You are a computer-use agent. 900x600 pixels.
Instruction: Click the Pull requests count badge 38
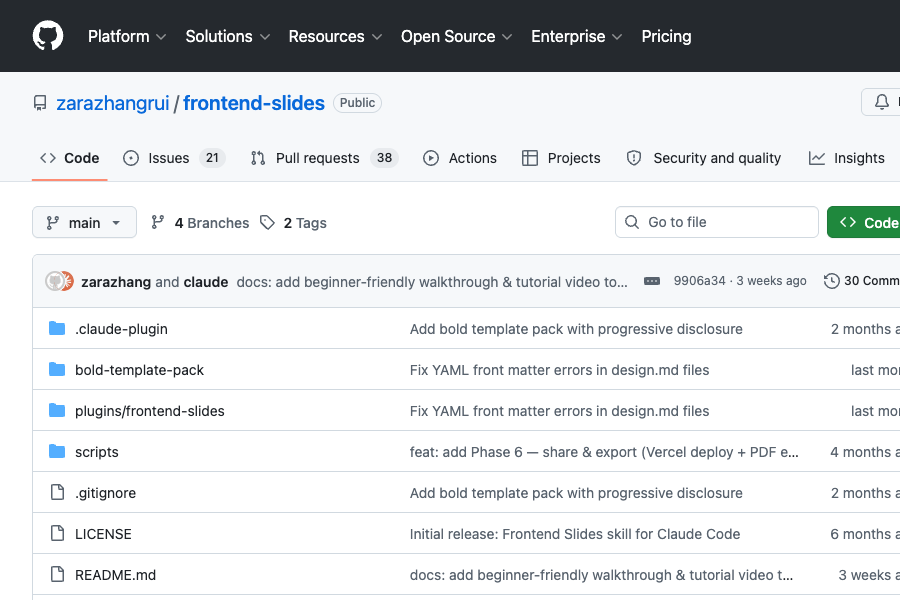384,158
